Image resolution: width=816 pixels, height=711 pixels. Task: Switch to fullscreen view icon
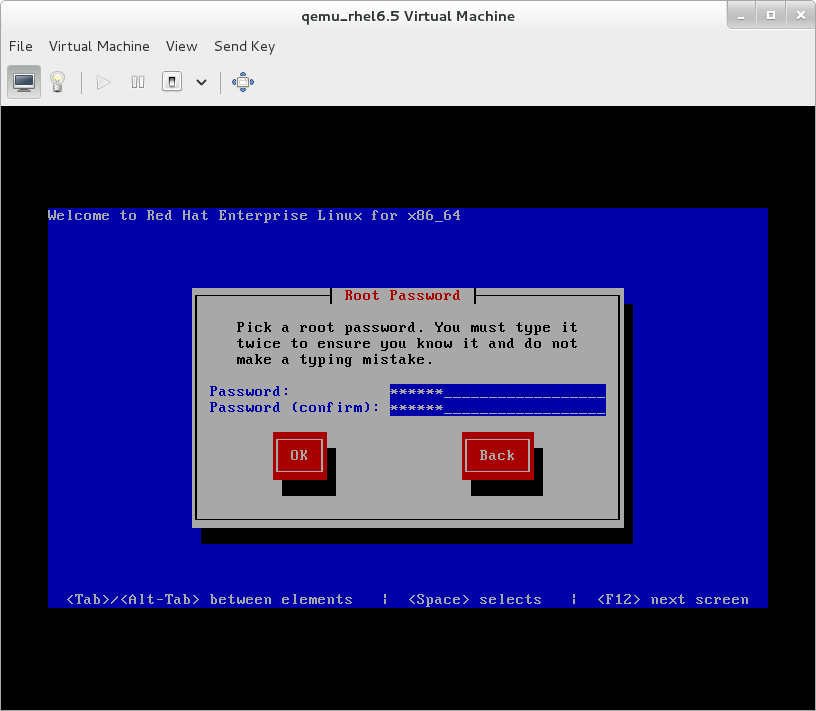click(x=243, y=82)
